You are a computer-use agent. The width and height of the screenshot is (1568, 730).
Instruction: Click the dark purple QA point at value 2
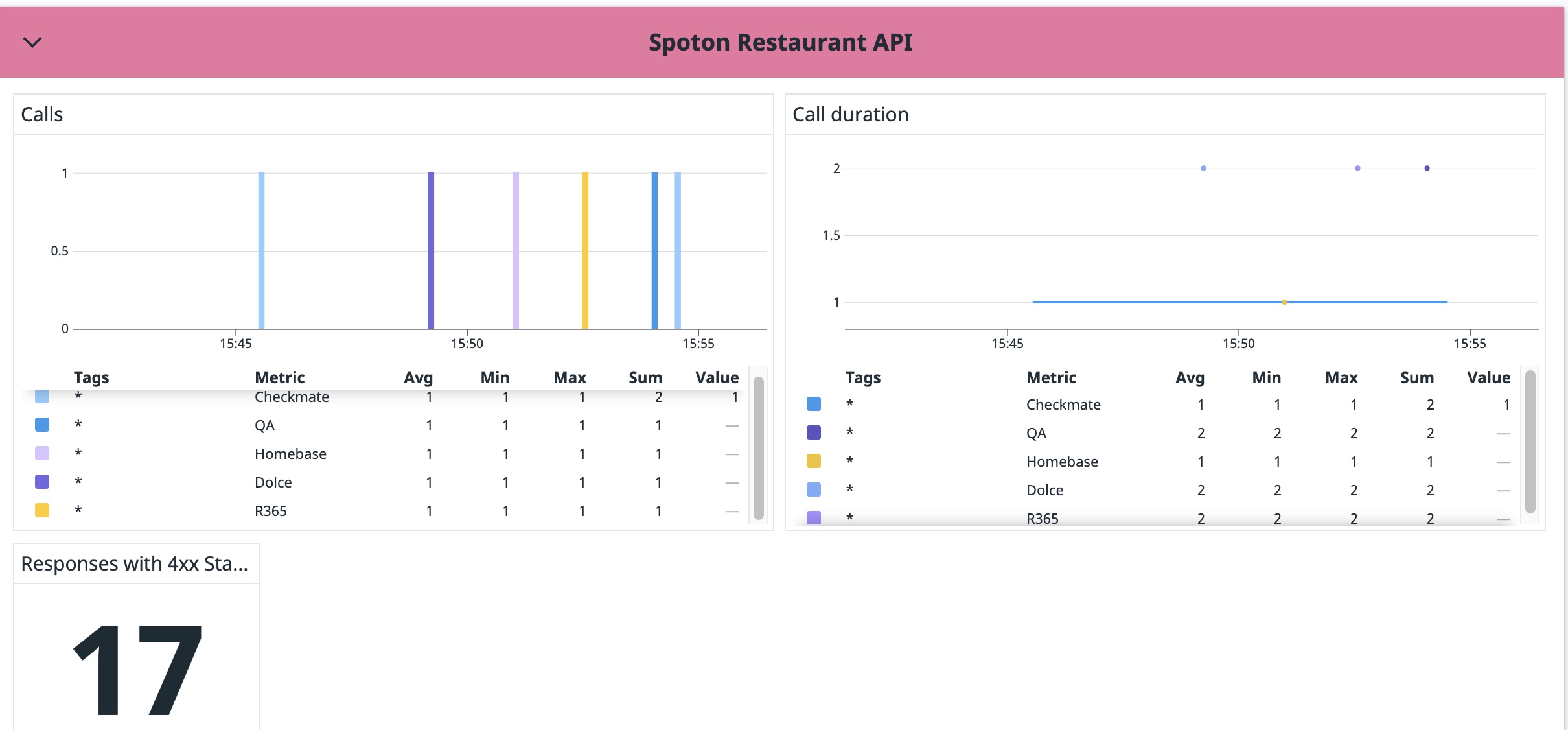(x=1427, y=169)
